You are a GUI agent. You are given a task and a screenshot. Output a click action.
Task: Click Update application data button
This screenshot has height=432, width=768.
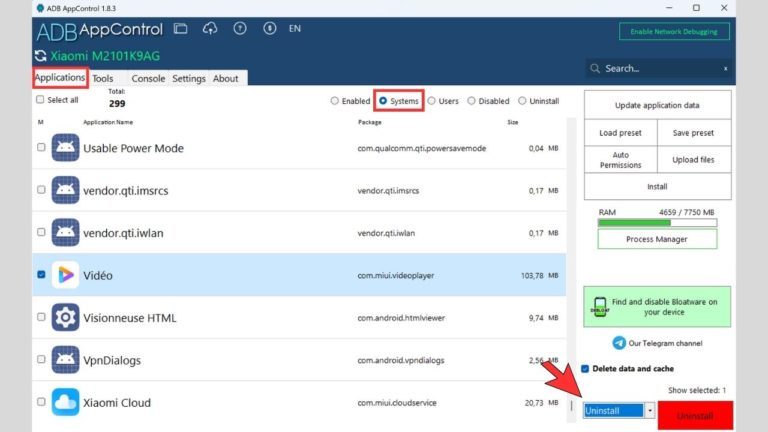(657, 105)
